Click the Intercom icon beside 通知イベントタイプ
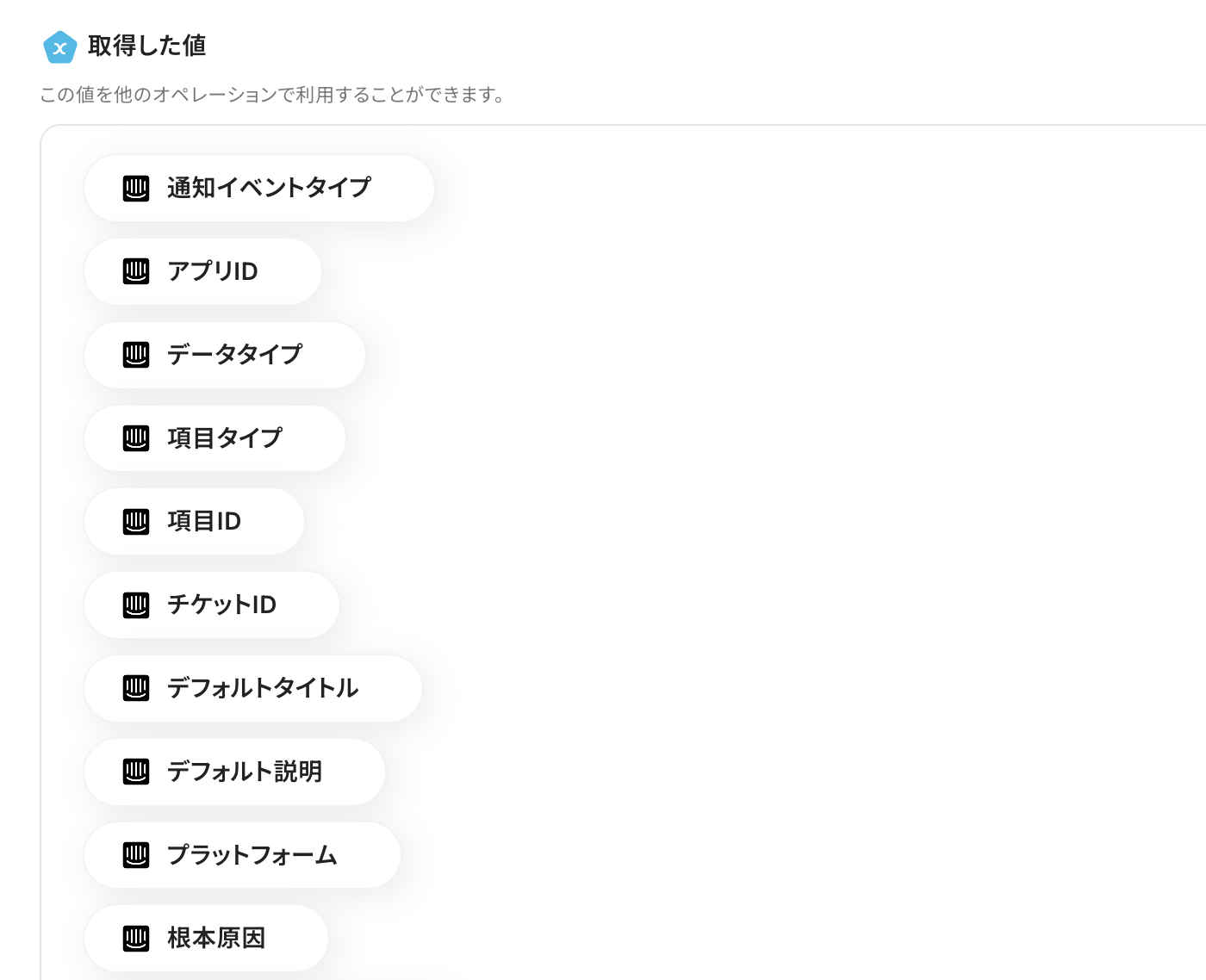The image size is (1206, 980). (x=136, y=188)
